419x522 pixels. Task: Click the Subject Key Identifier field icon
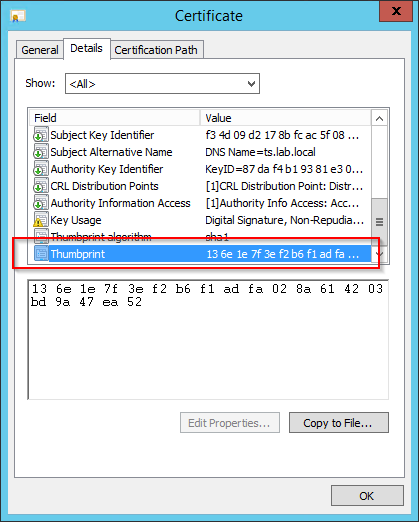41,135
